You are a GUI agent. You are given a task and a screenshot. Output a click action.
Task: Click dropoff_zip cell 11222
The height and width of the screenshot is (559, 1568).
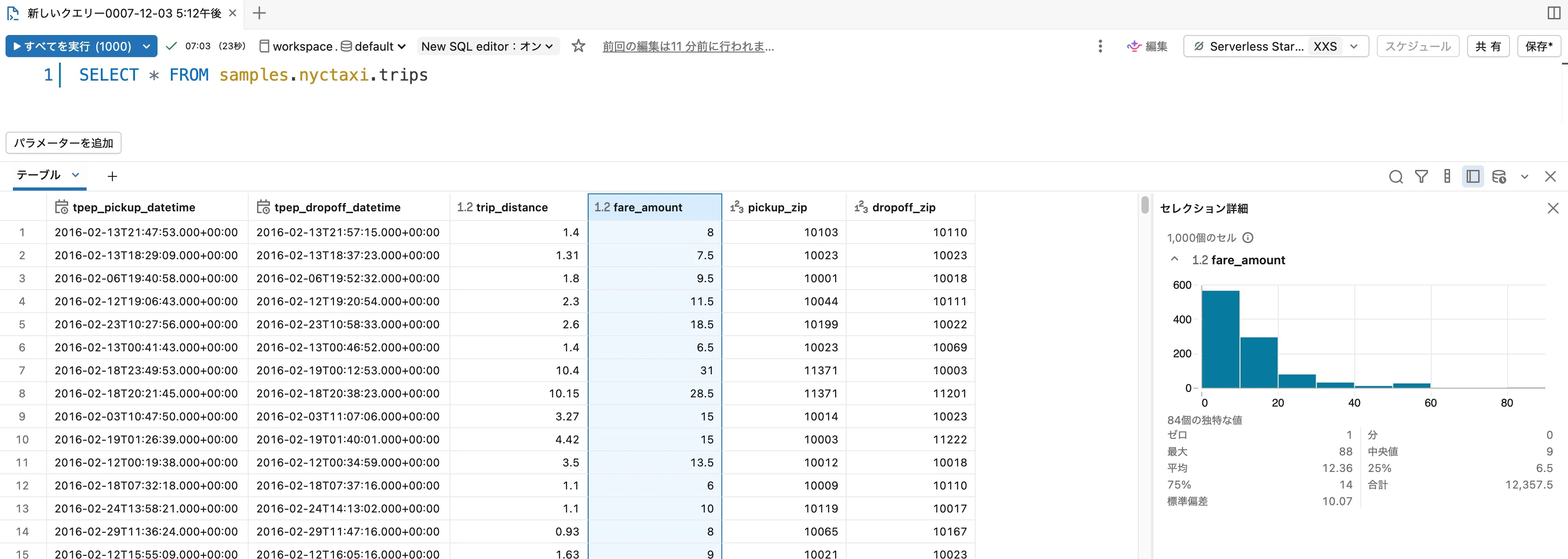click(911, 439)
